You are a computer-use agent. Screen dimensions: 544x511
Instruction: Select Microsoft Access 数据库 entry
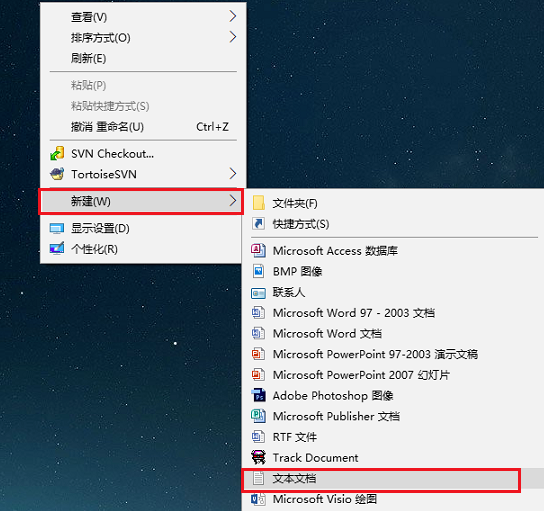click(393, 250)
